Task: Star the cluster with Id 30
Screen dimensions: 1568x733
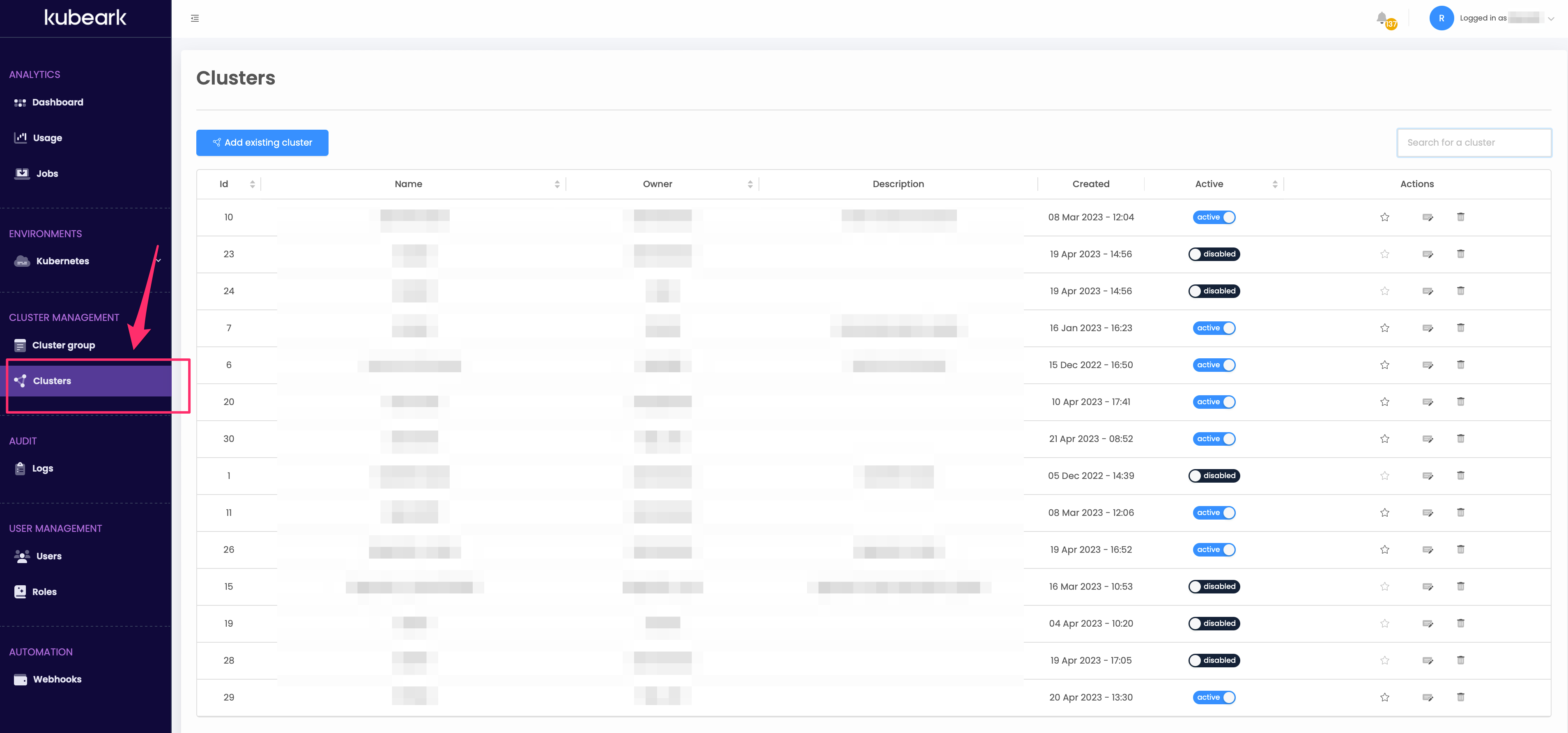Action: [x=1385, y=439]
